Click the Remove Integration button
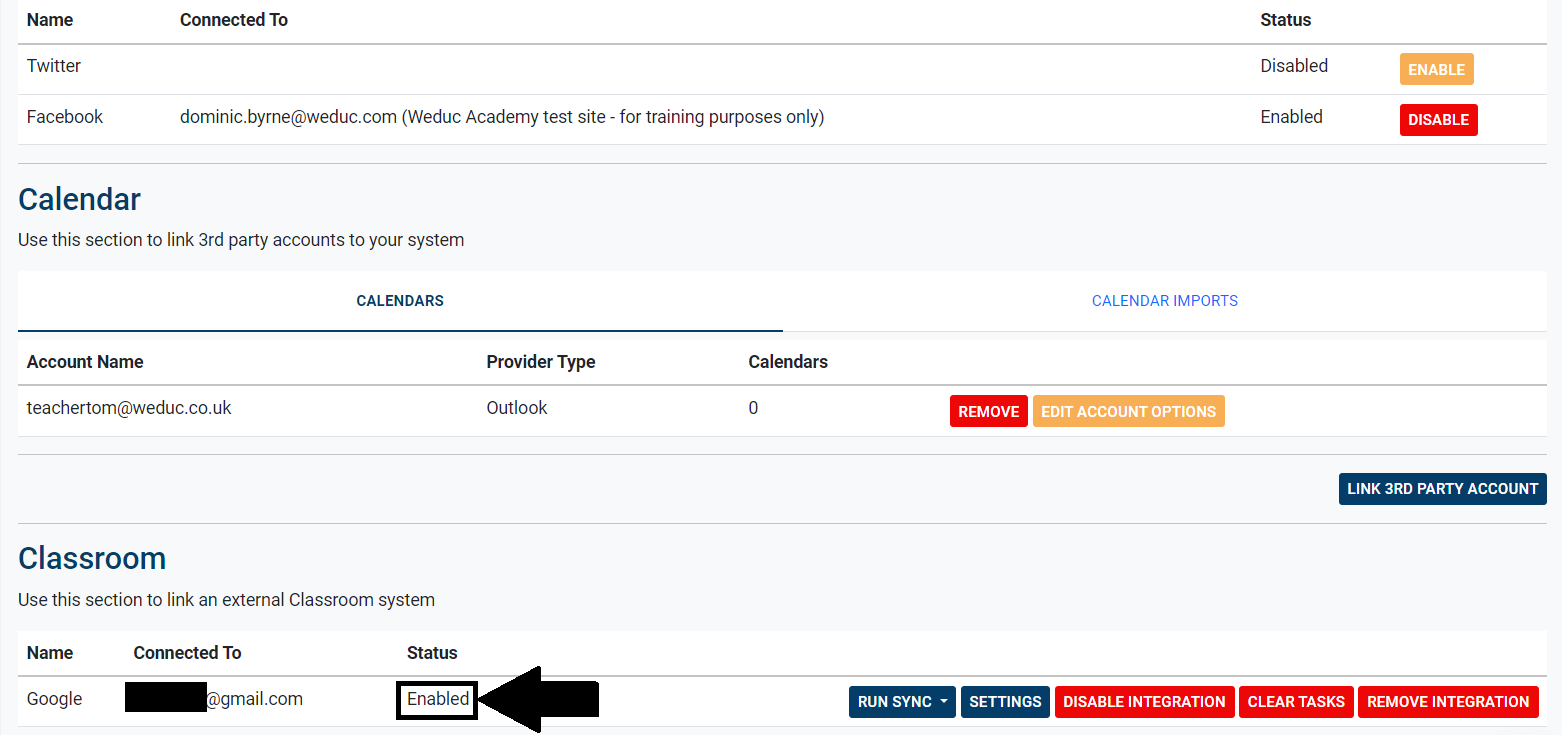 point(1447,702)
